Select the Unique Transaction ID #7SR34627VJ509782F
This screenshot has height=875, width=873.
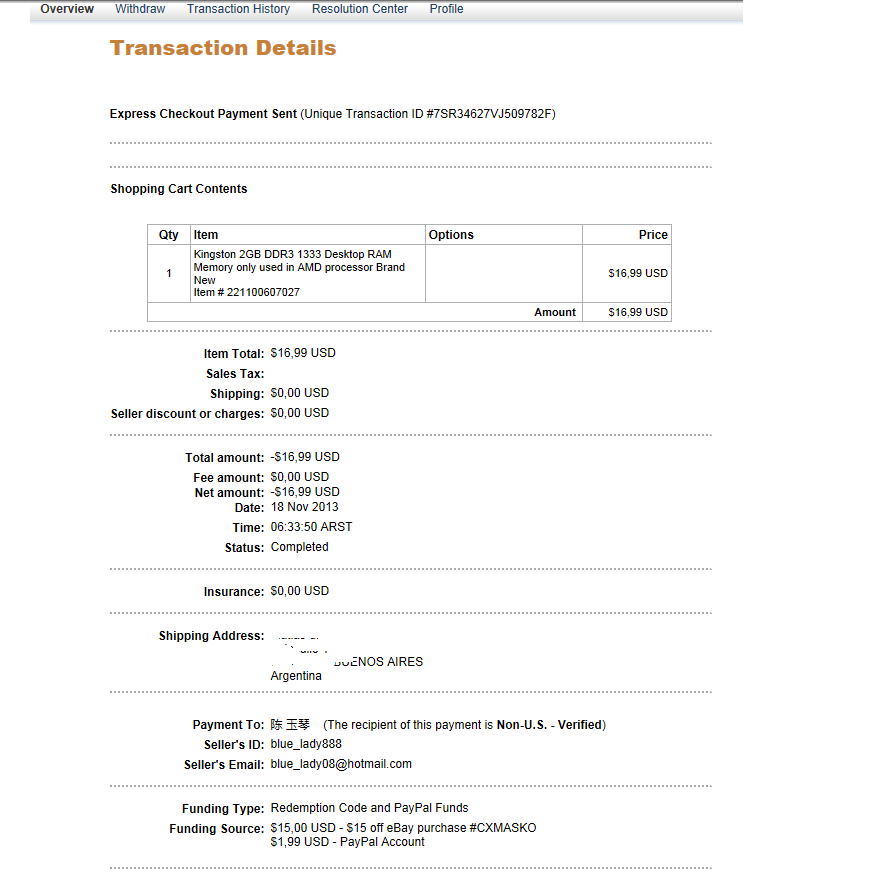click(x=428, y=114)
